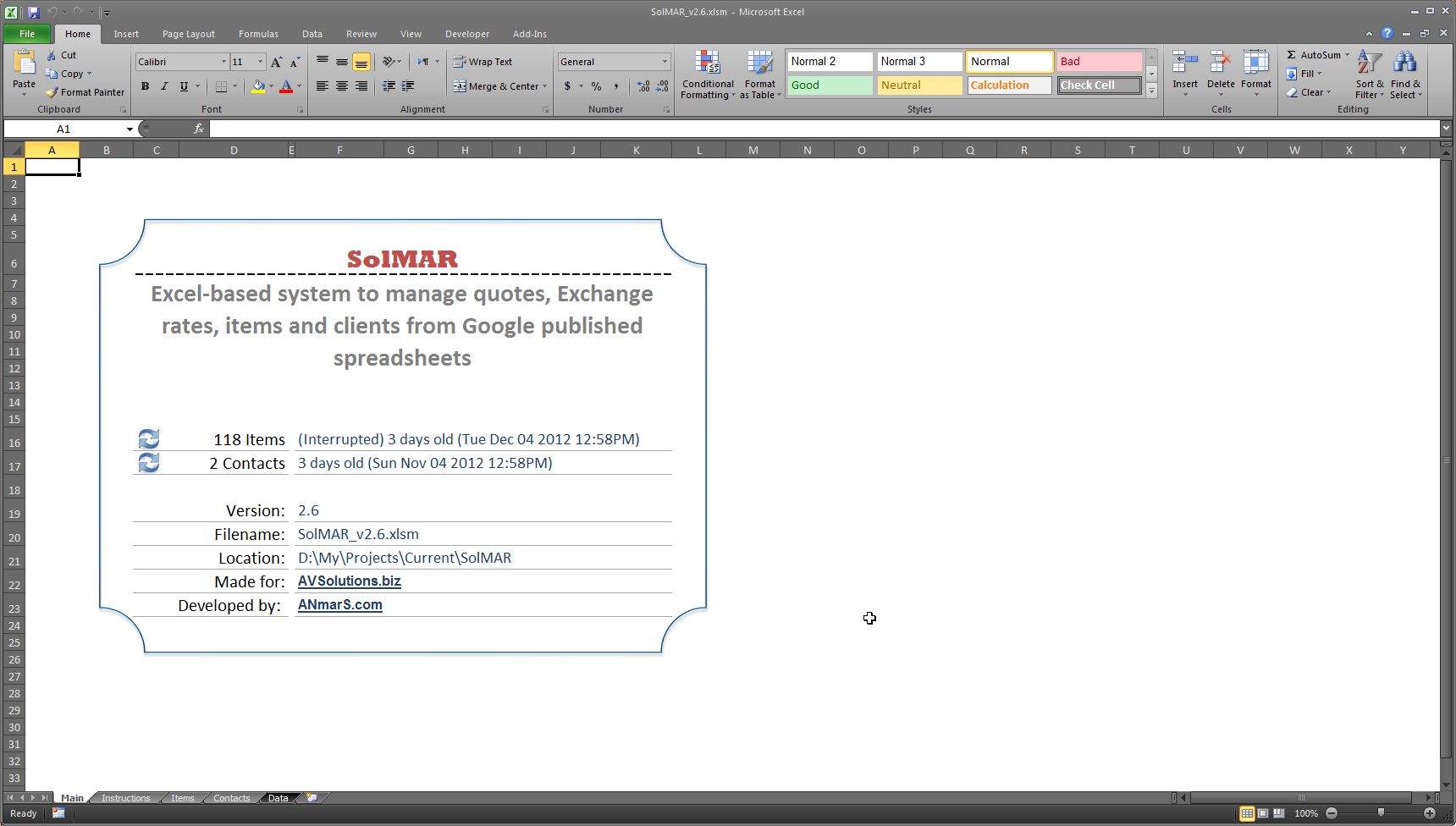Apply align text left
The height and width of the screenshot is (826, 1456).
323,86
